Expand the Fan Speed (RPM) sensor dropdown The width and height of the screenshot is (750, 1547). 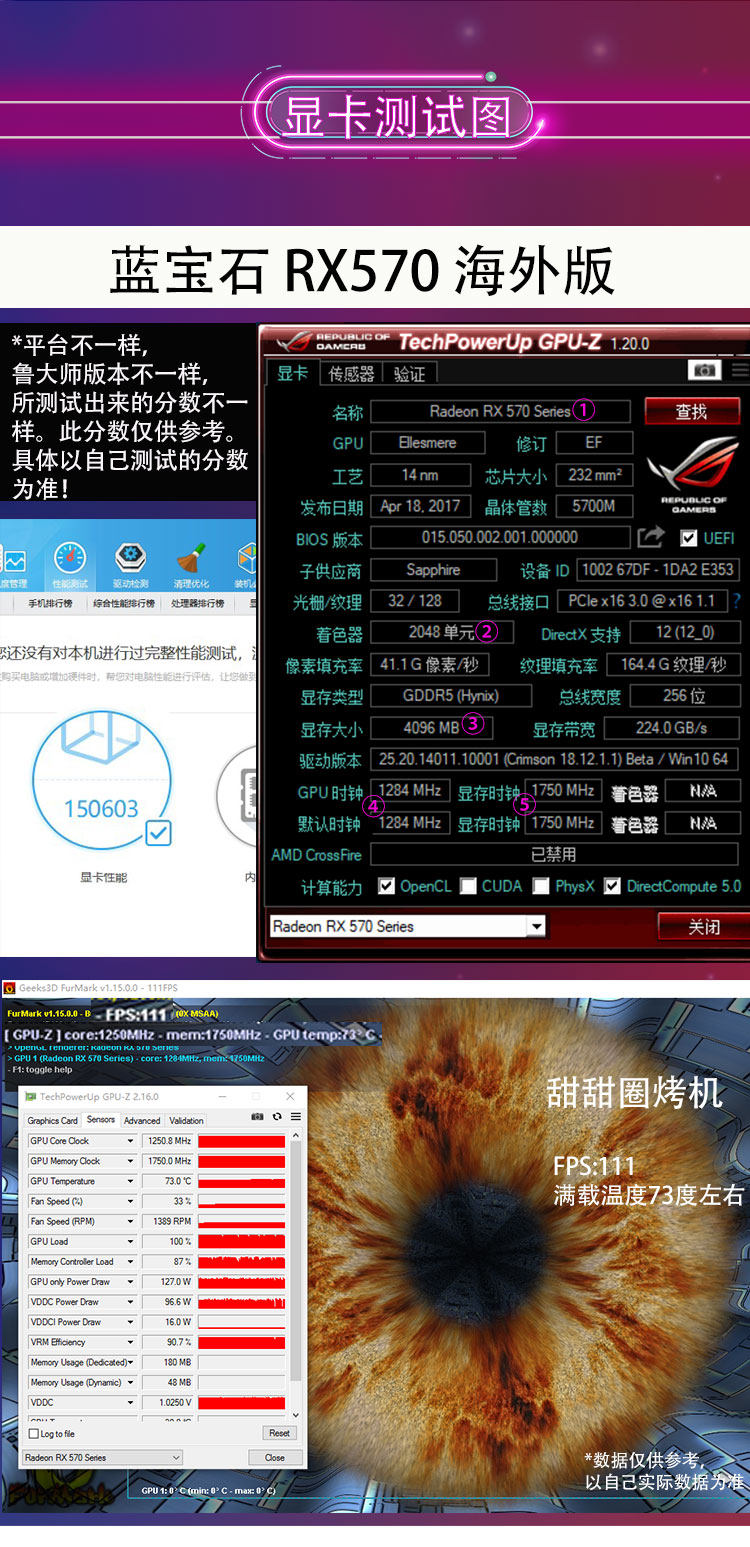point(130,1221)
